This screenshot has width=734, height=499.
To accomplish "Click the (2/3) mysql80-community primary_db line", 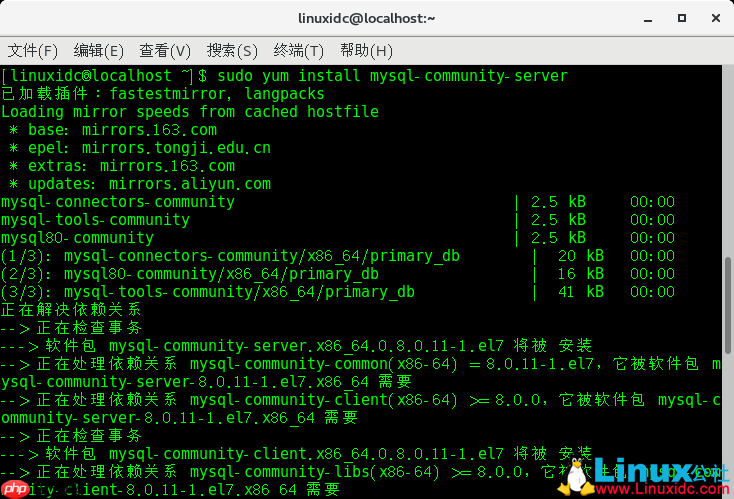I will pos(338,274).
